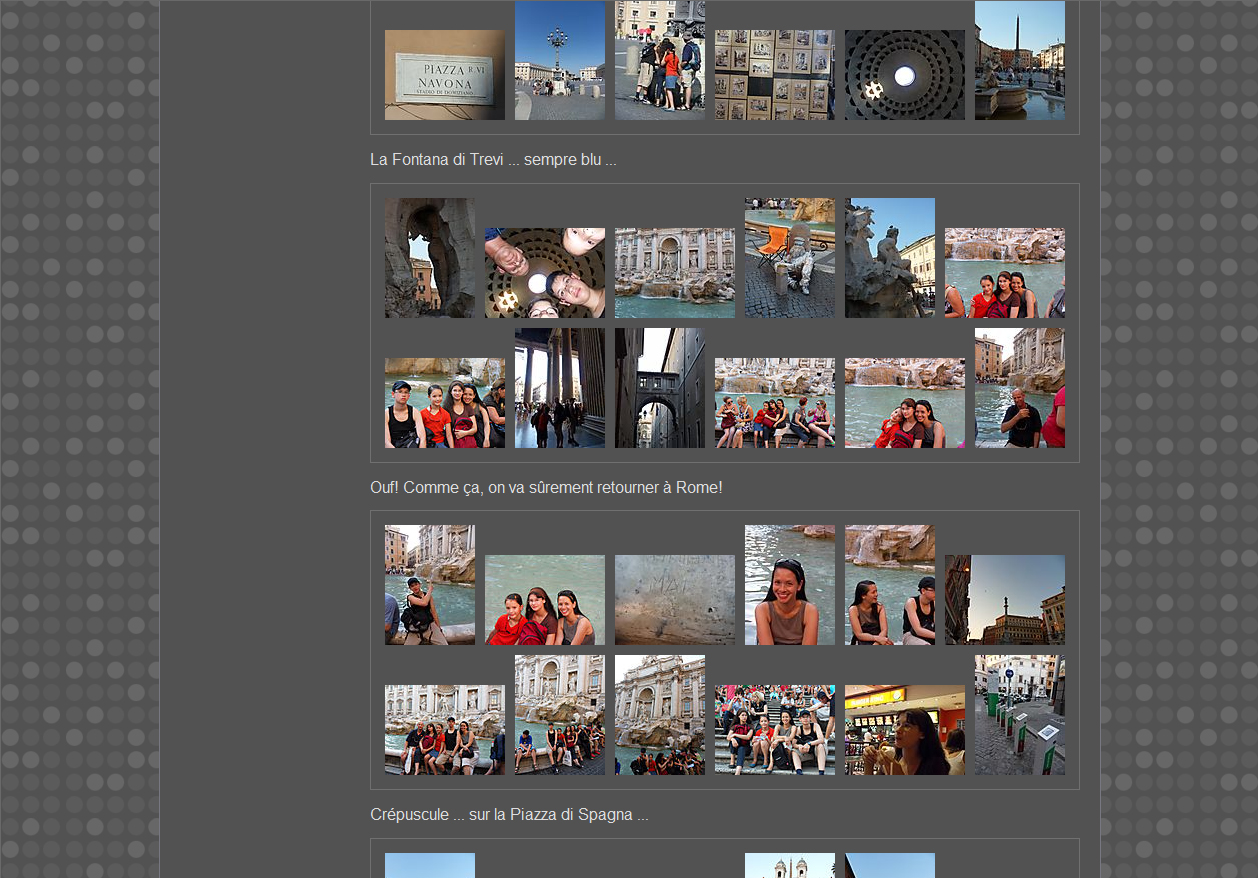Open the orange folding chair photo
The height and width of the screenshot is (878, 1258).
pos(789,258)
